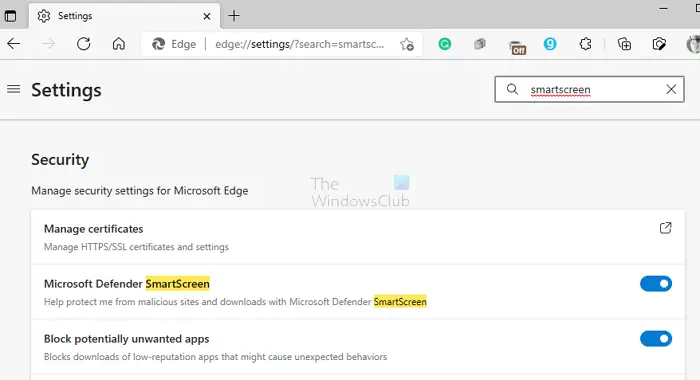Open the Extensions puzzle icon
The height and width of the screenshot is (380, 700).
pyautogui.click(x=585, y=44)
